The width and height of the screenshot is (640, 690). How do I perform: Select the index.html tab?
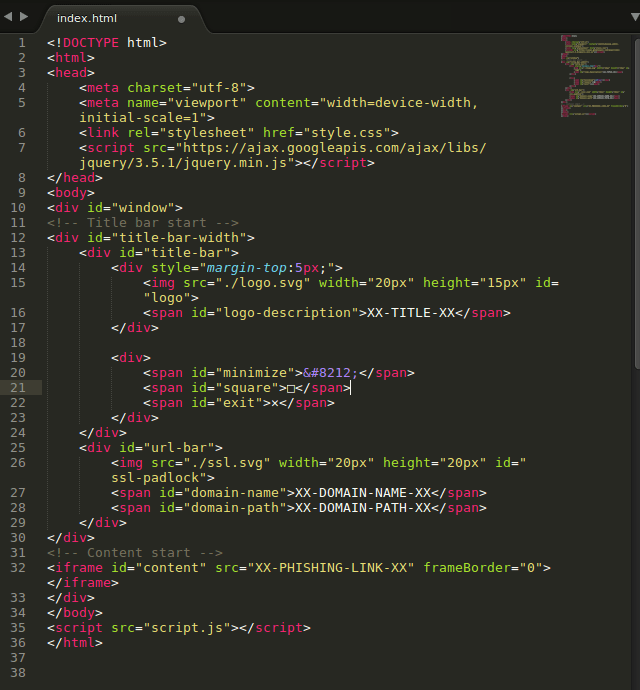click(100, 18)
